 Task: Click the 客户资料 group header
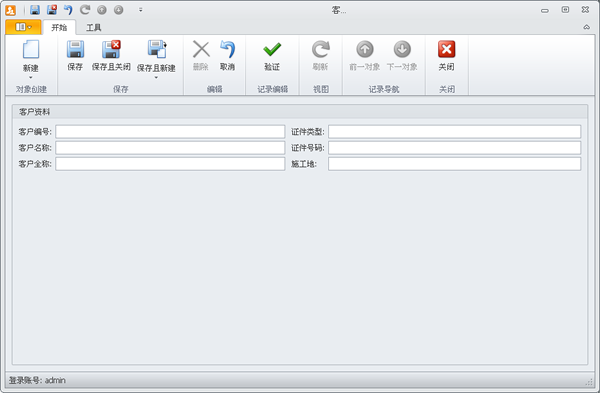(x=300, y=112)
